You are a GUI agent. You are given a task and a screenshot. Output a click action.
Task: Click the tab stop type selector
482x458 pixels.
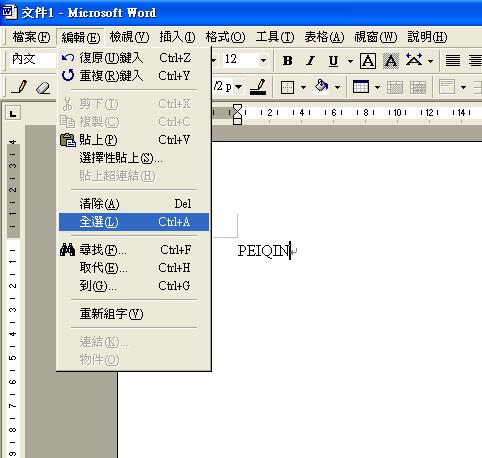pos(13,113)
